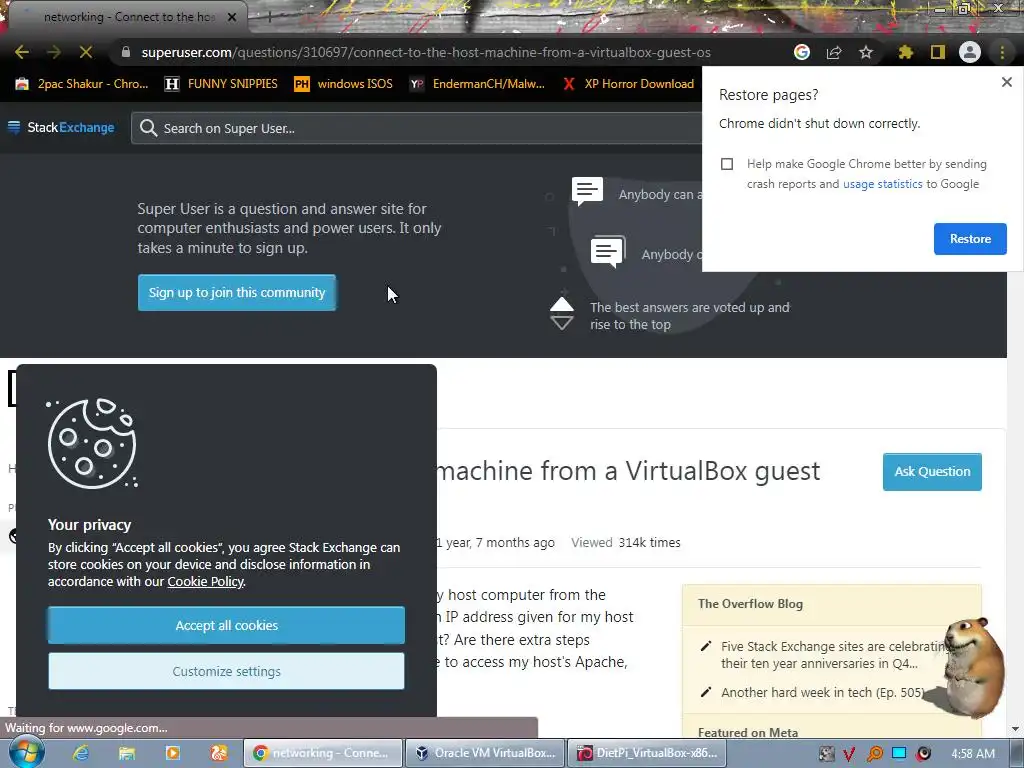Stop page loading with the X icon

86,52
